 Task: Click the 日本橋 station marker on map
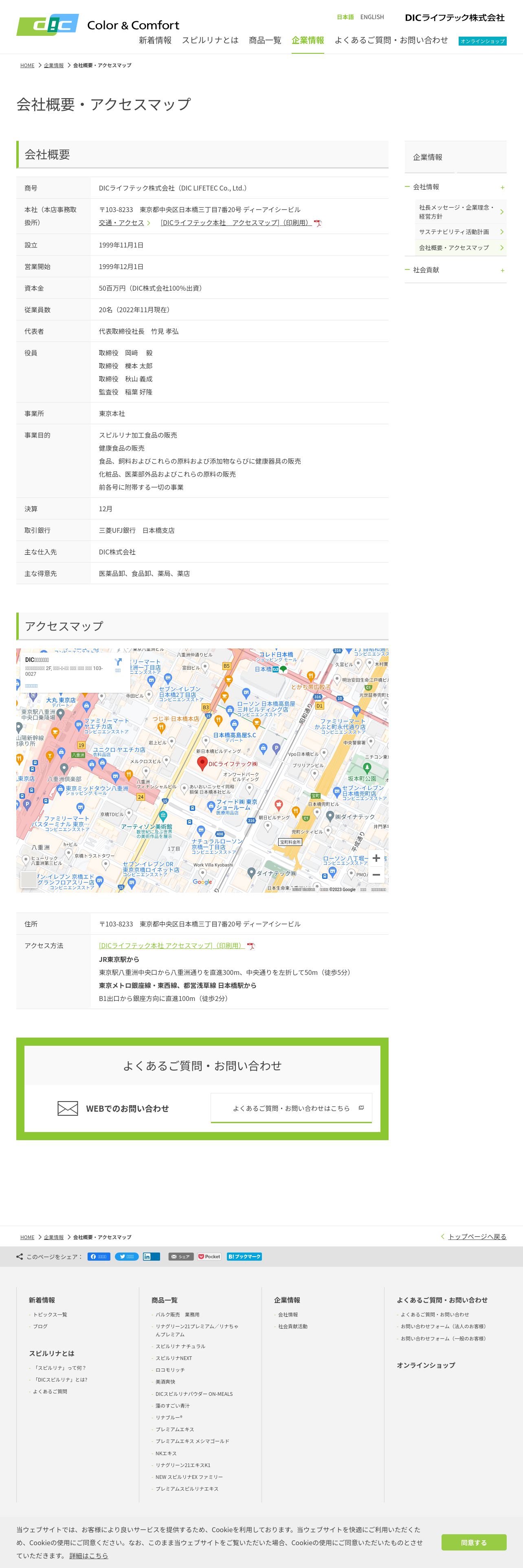point(275,669)
